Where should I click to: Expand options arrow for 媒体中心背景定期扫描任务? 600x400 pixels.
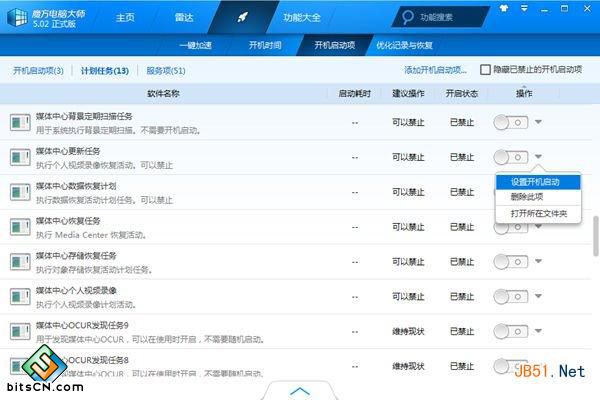[x=538, y=122]
